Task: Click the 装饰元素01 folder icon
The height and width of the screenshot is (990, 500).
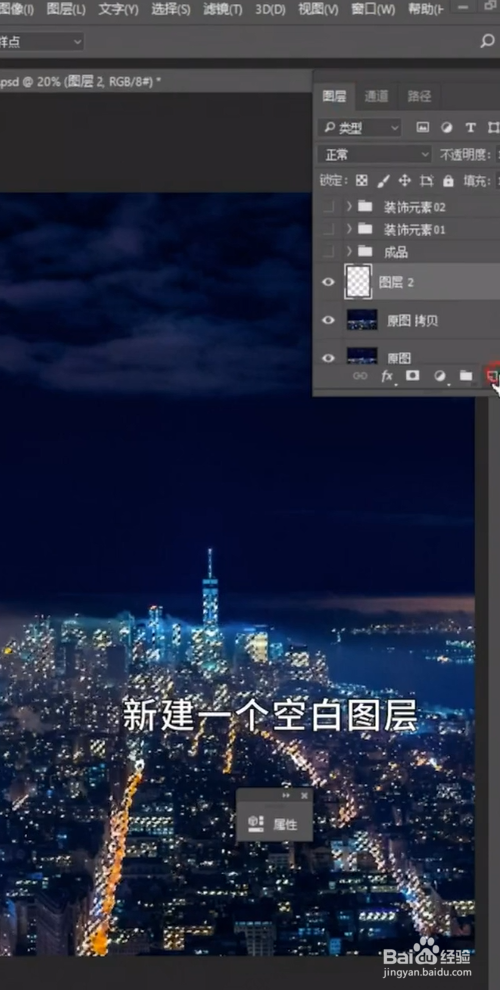Action: click(x=365, y=229)
